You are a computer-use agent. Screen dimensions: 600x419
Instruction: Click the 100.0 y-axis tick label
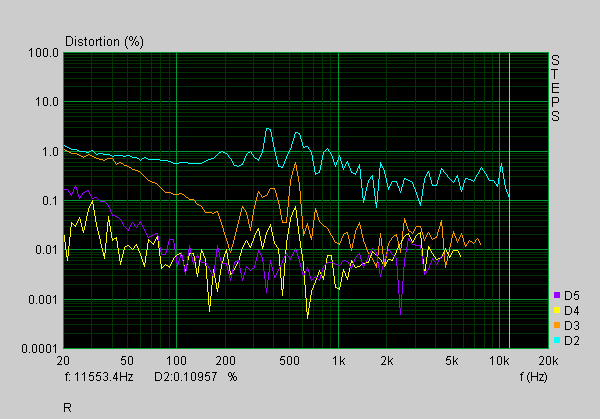click(x=43, y=53)
